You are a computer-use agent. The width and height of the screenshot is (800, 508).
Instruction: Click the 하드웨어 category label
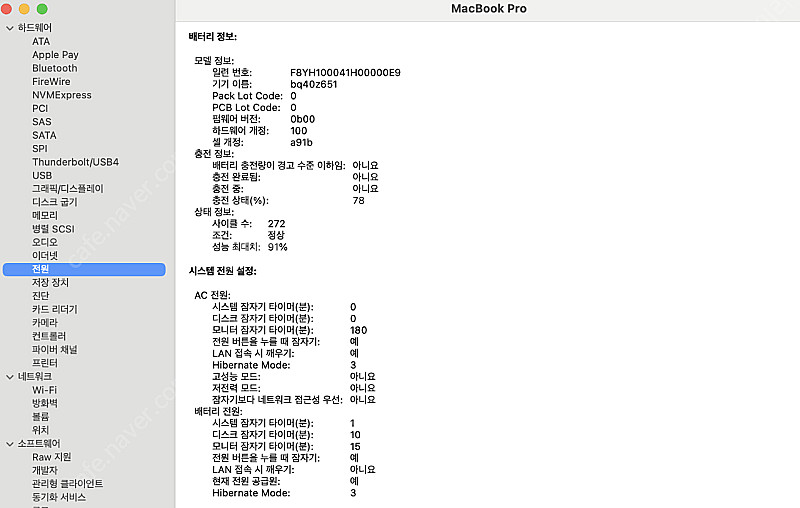(35, 28)
